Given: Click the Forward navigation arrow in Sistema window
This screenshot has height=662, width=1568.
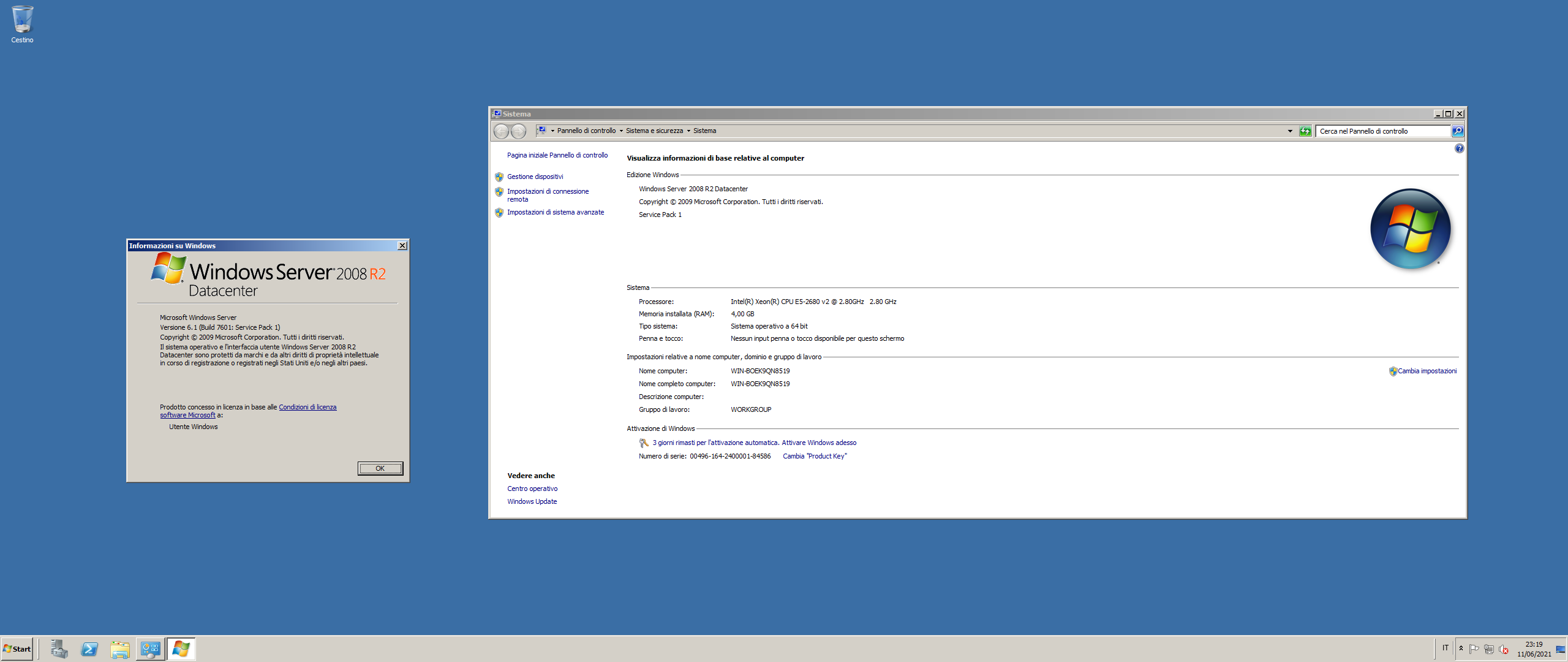Looking at the screenshot, I should 518,131.
